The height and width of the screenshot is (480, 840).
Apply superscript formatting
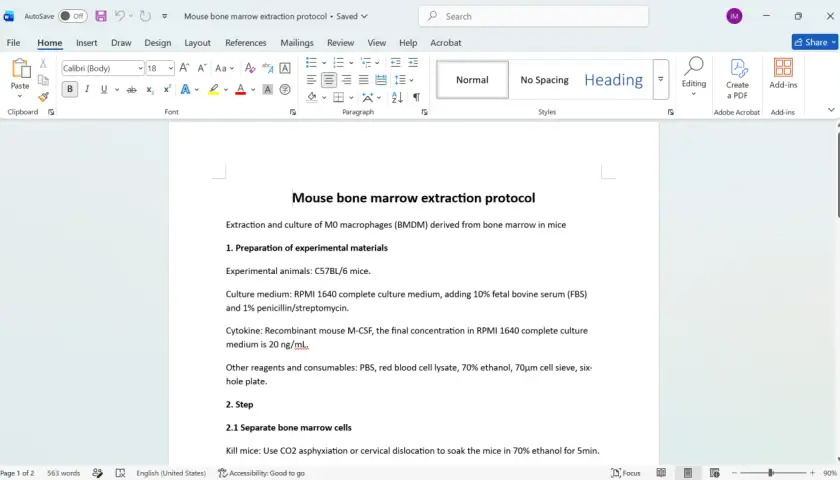pyautogui.click(x=167, y=89)
